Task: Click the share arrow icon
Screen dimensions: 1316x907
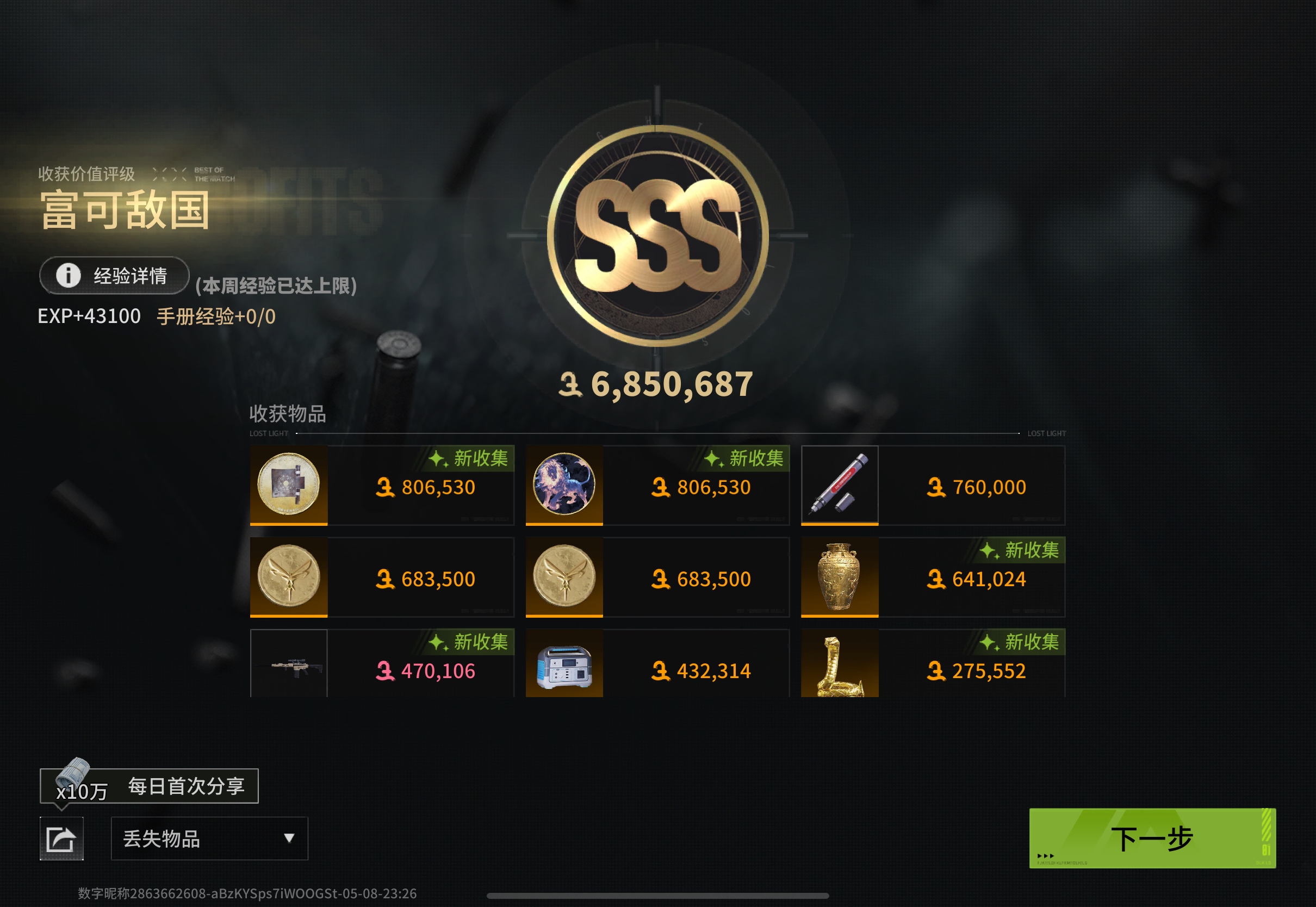Action: 61,838
